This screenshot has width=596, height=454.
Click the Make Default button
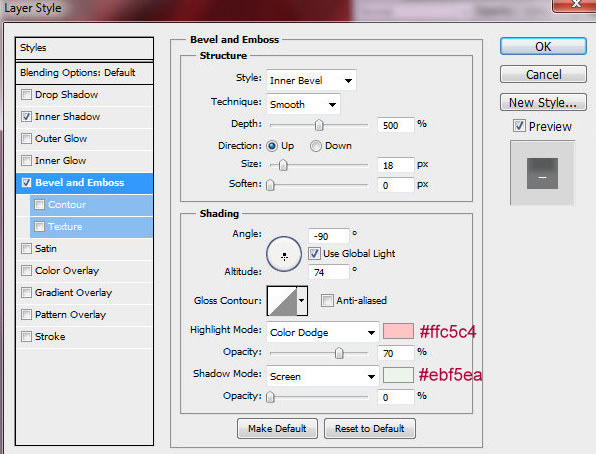tap(277, 429)
